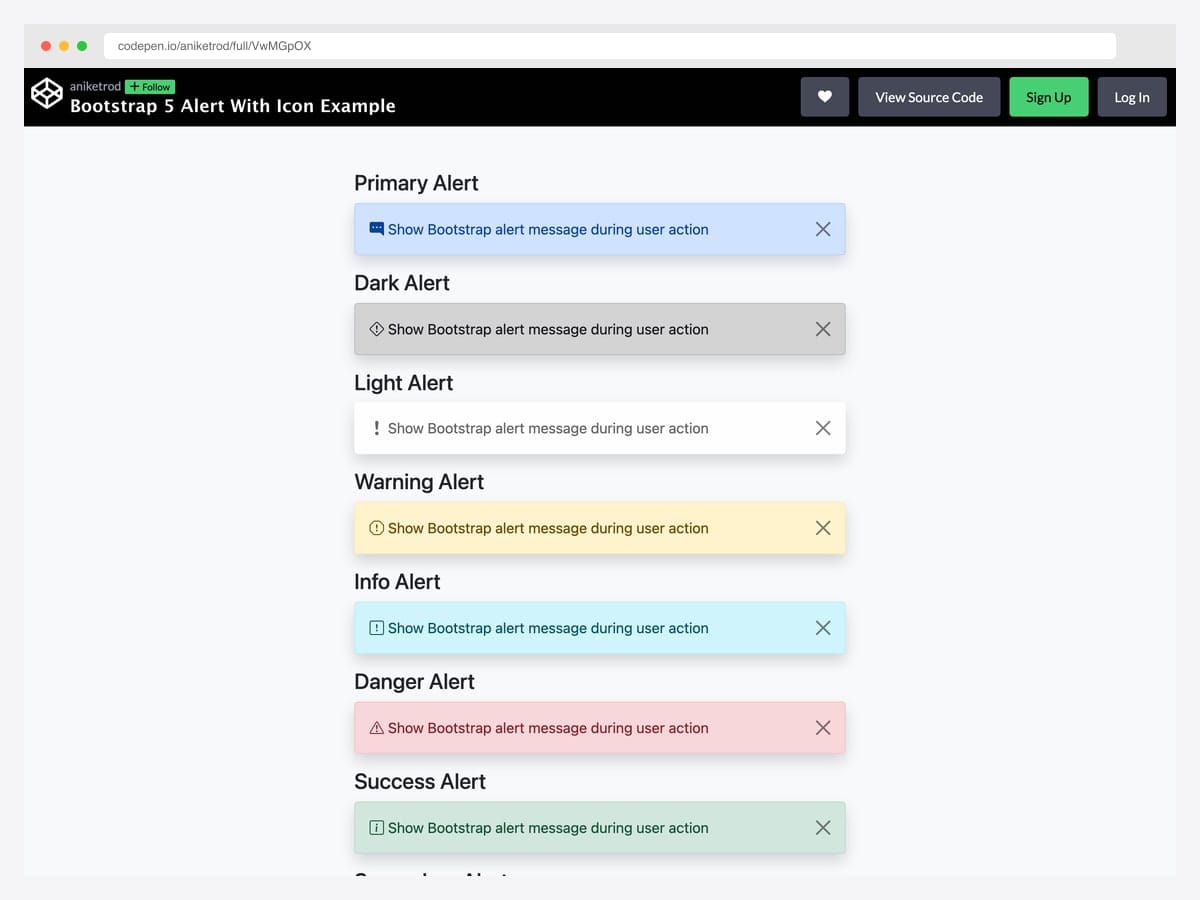Click the message text in the Success alert
The width and height of the screenshot is (1200, 900).
pyautogui.click(x=548, y=828)
